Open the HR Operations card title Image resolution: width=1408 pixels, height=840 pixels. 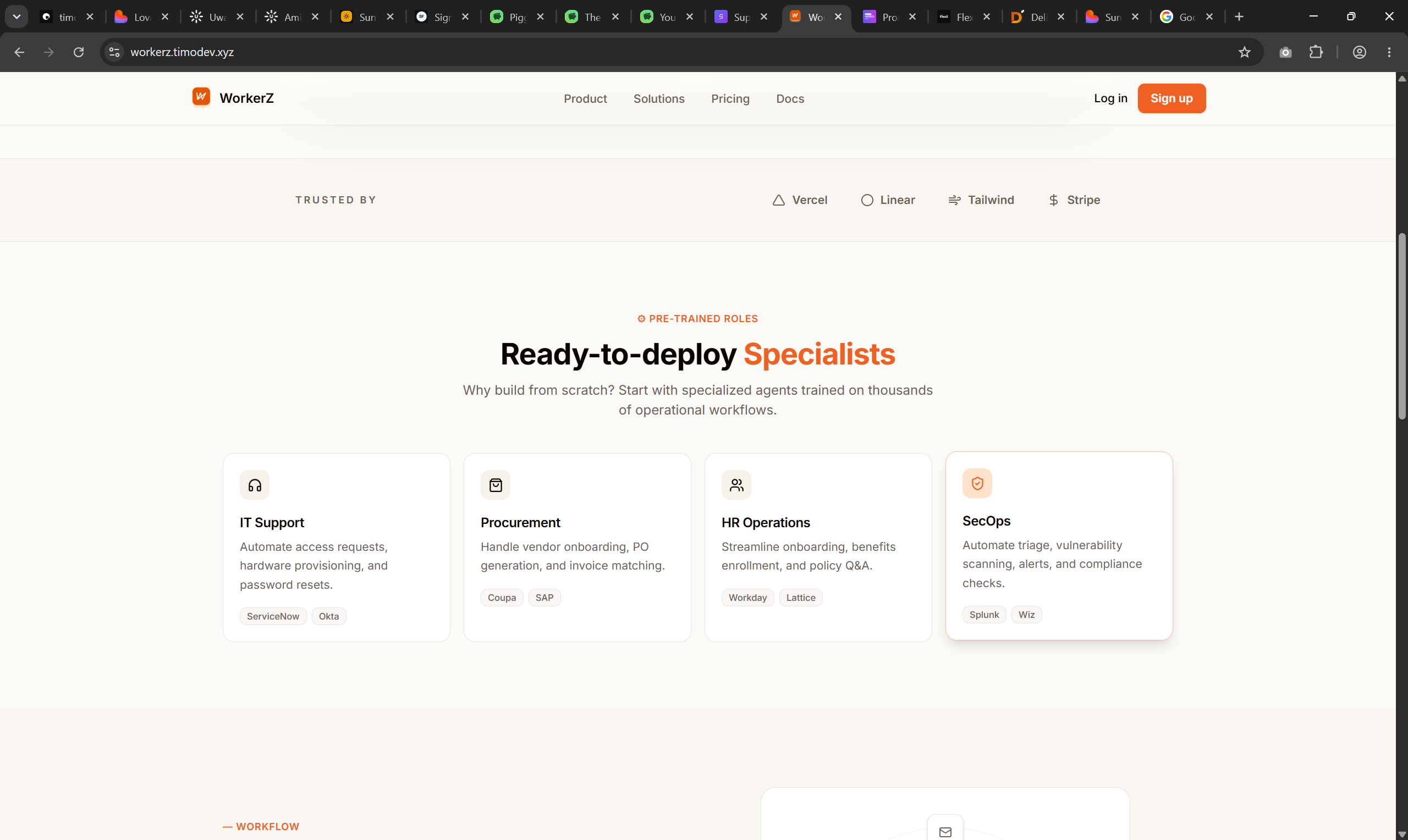point(766,522)
